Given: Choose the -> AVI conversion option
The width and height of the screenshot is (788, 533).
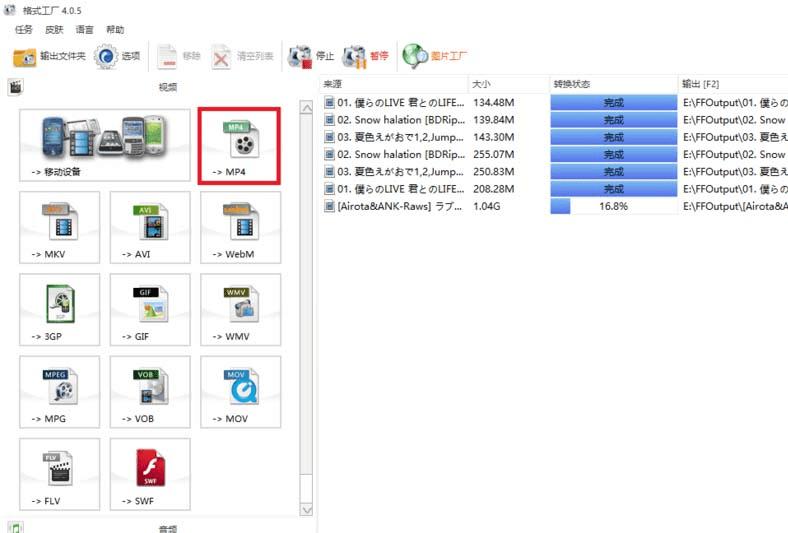Looking at the screenshot, I should [x=150, y=227].
